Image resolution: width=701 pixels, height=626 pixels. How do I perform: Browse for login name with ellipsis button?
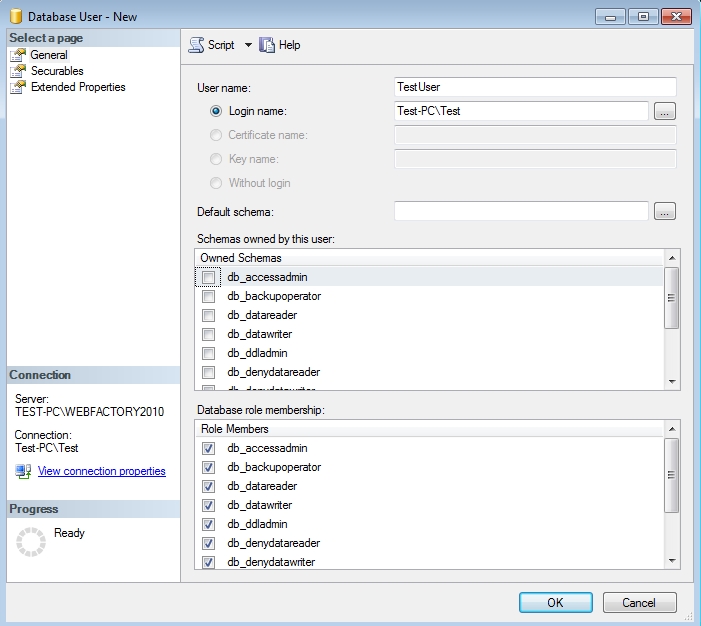665,111
